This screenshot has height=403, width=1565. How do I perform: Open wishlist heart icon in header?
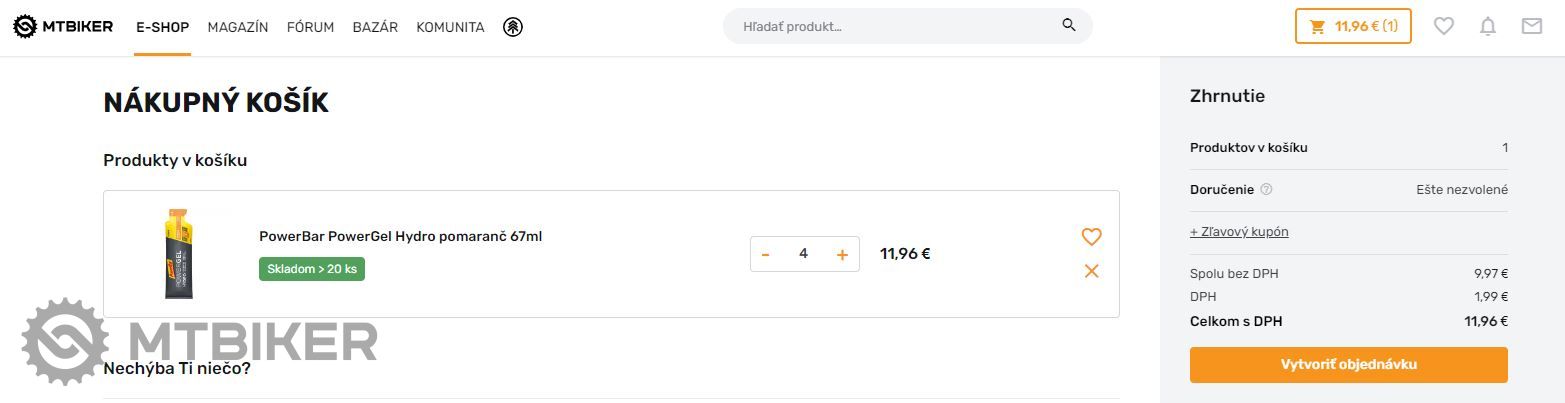1443,26
